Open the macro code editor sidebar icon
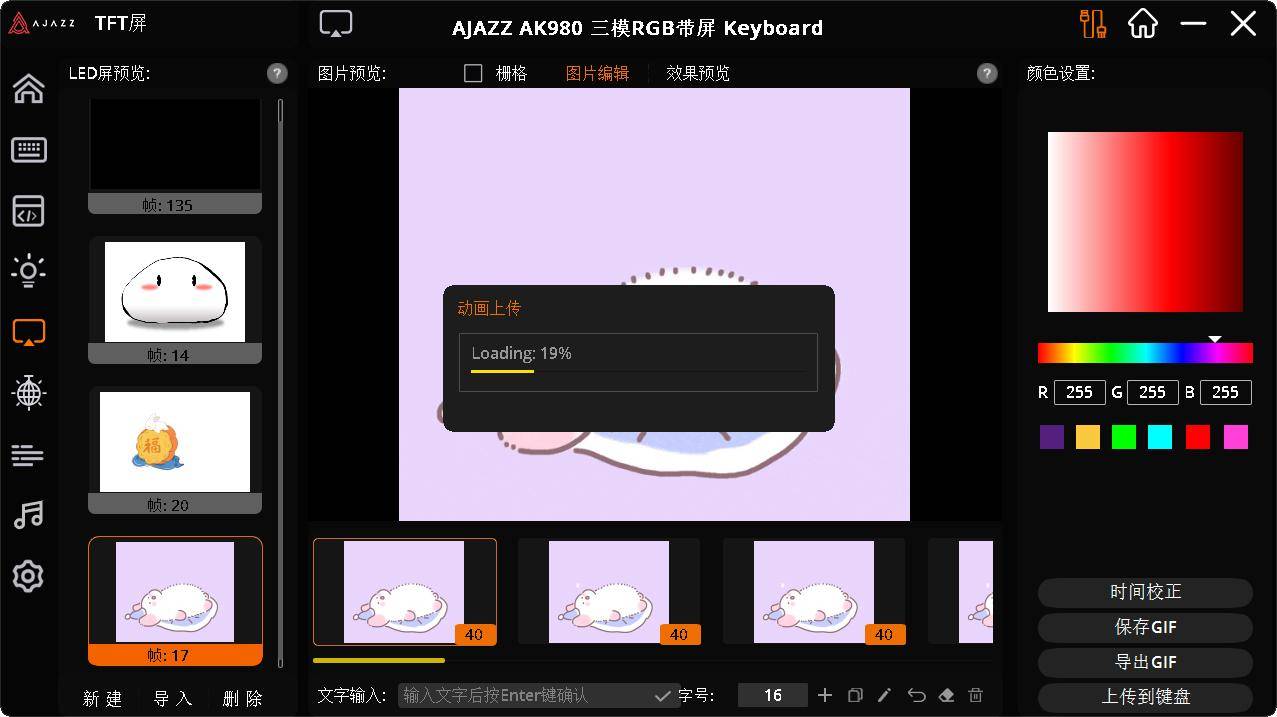 pos(28,211)
